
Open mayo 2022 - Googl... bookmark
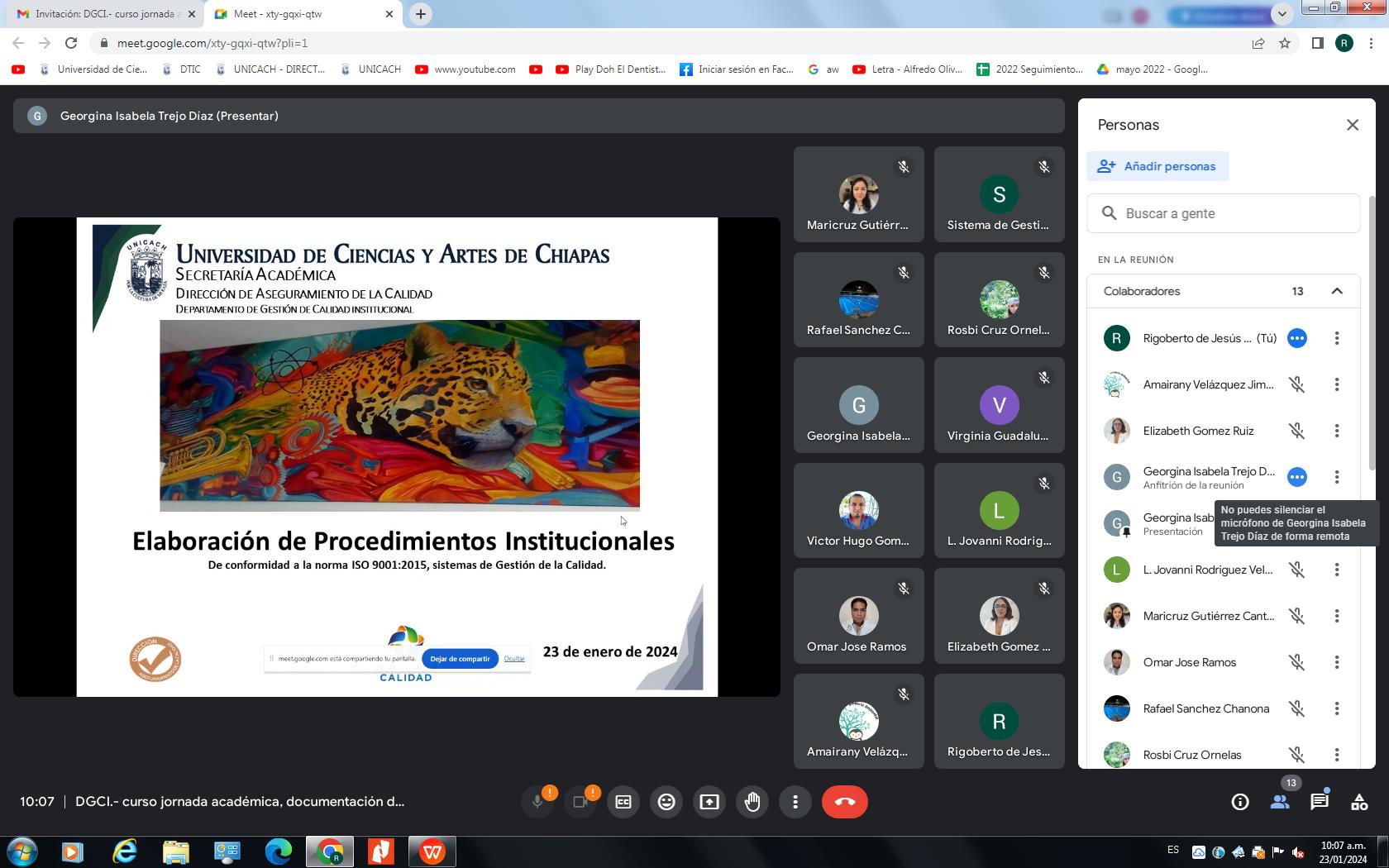pos(1152,69)
